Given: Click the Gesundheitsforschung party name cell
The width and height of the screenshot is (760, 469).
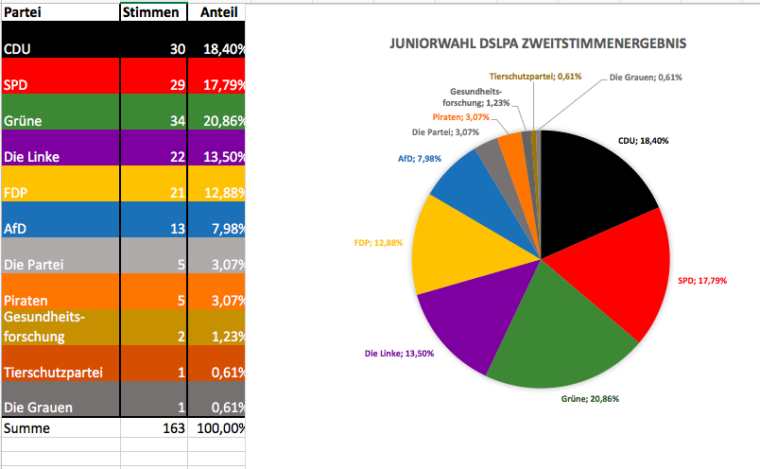Looking at the screenshot, I should [x=60, y=327].
